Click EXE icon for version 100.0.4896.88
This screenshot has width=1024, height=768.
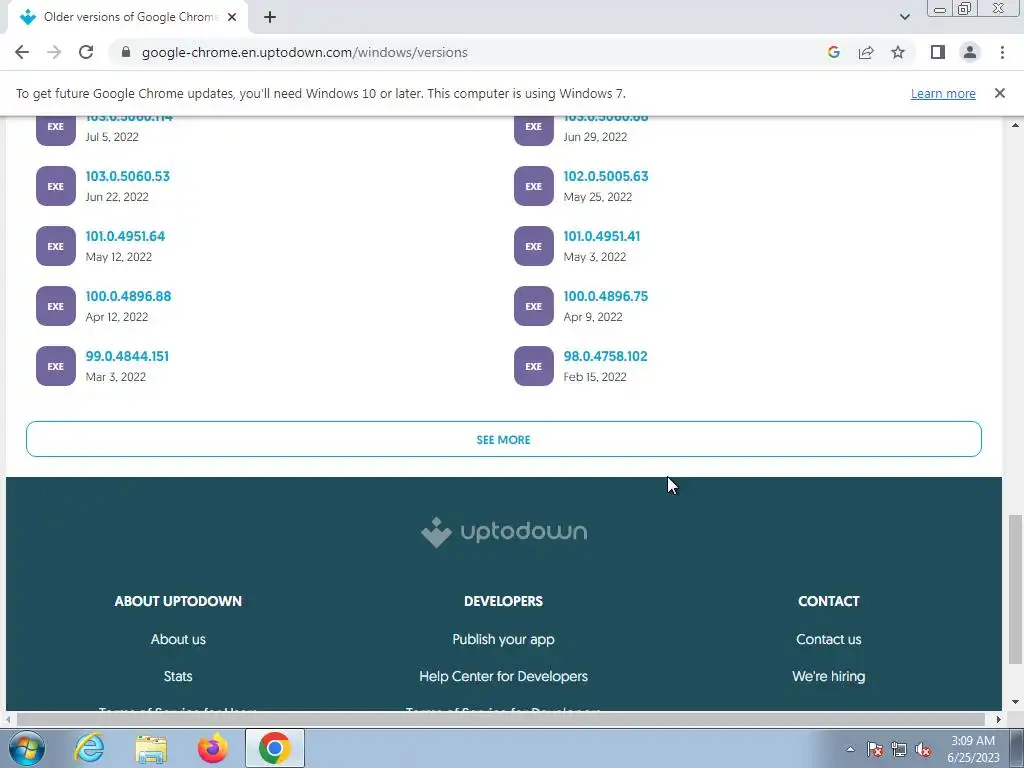[x=56, y=306]
